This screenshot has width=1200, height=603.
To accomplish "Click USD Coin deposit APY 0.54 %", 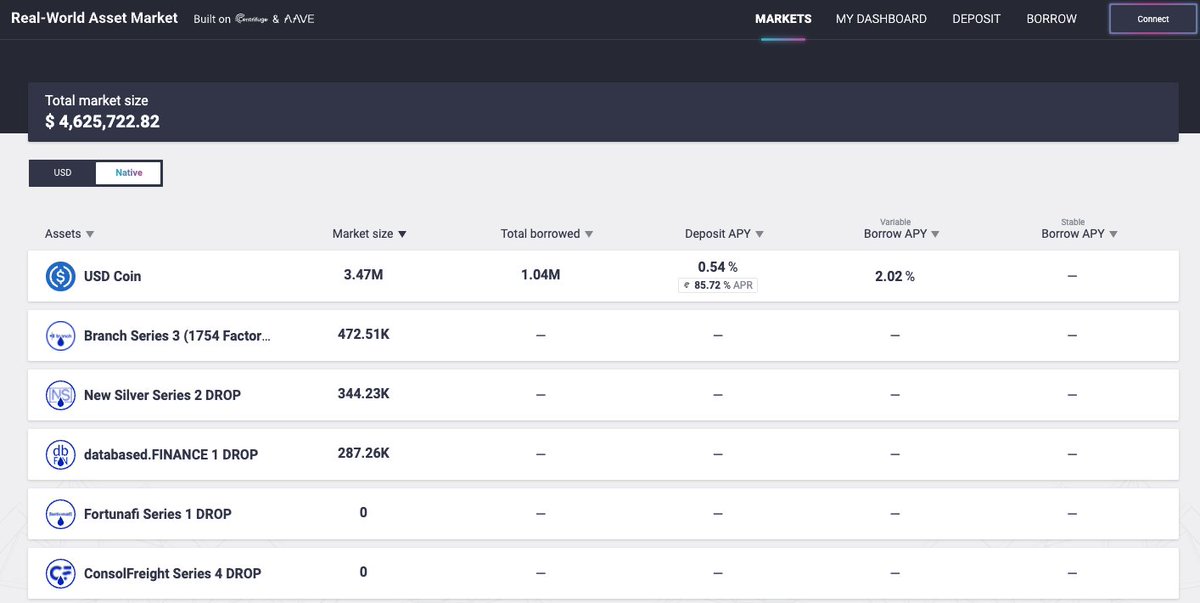I will [717, 267].
